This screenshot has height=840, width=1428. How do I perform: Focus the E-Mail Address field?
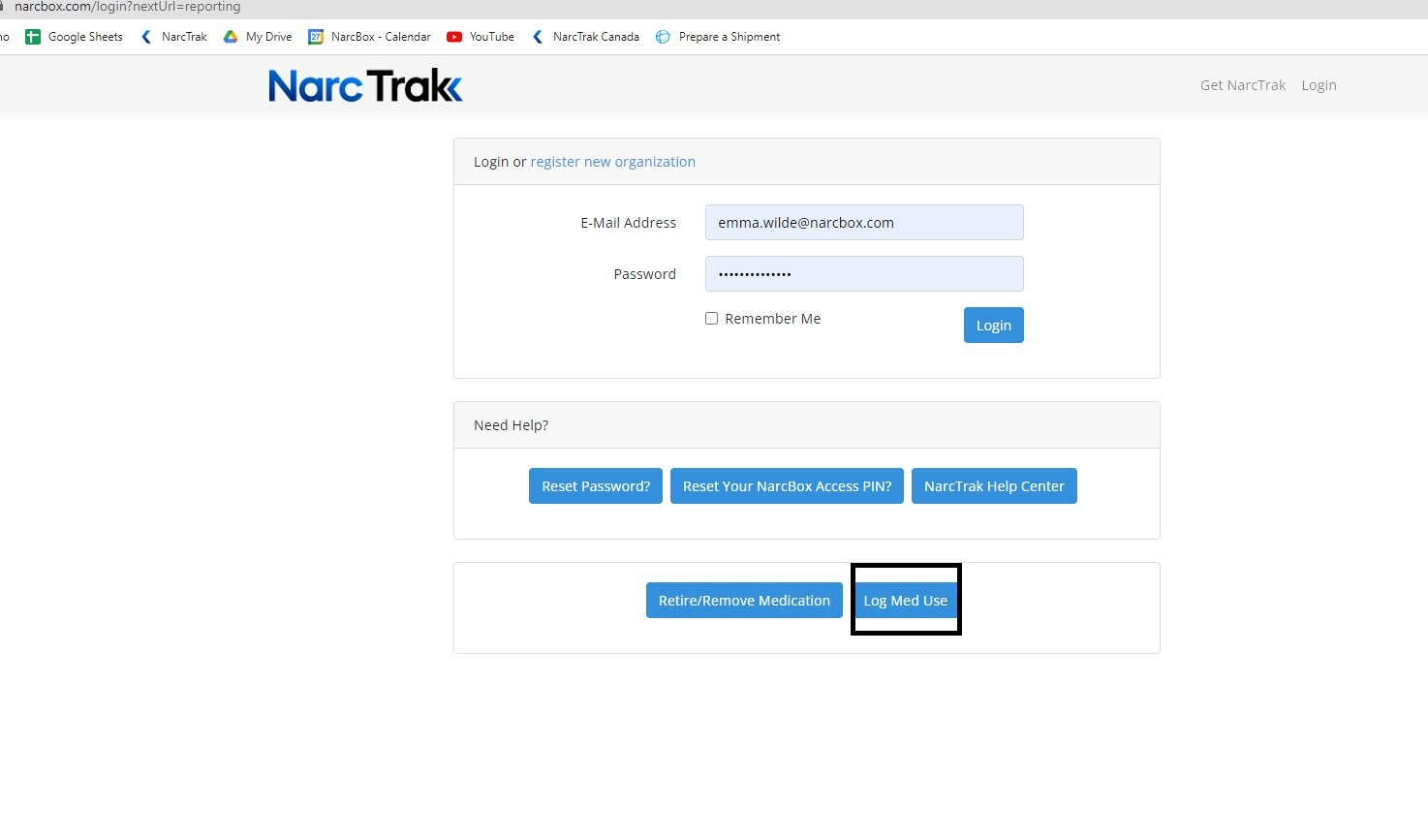864,223
